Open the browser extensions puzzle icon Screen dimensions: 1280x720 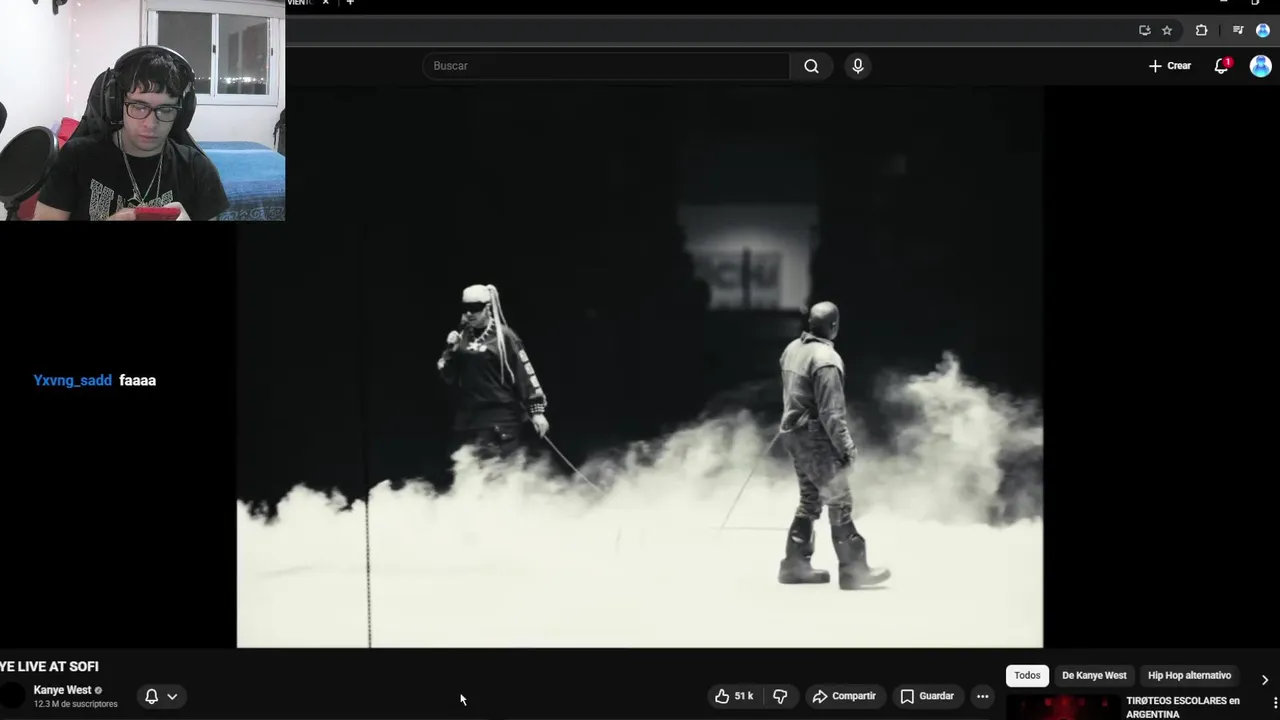pyautogui.click(x=1201, y=30)
